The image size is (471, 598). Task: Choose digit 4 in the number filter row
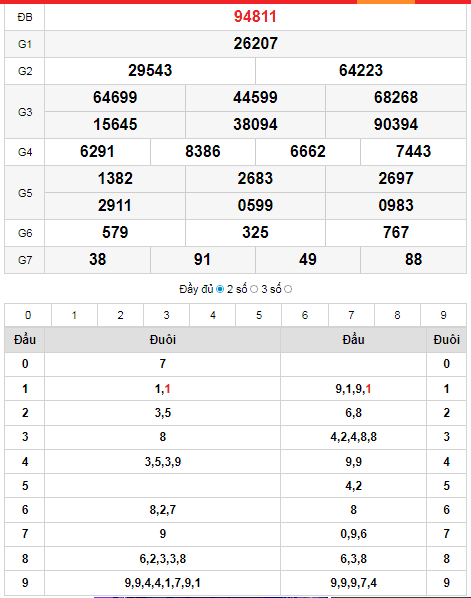[x=213, y=315]
